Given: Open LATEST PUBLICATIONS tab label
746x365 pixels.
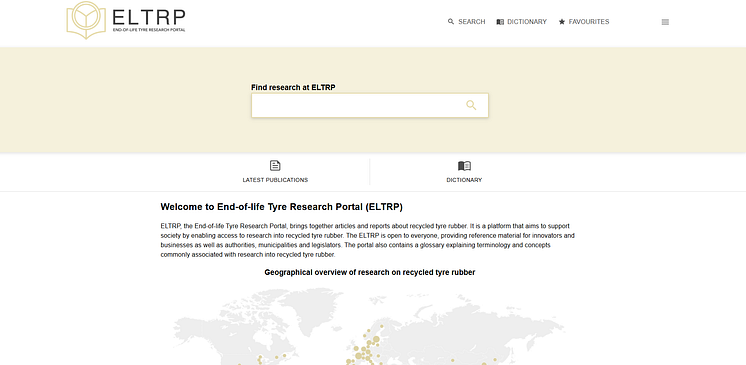Looking at the screenshot, I should (x=275, y=180).
